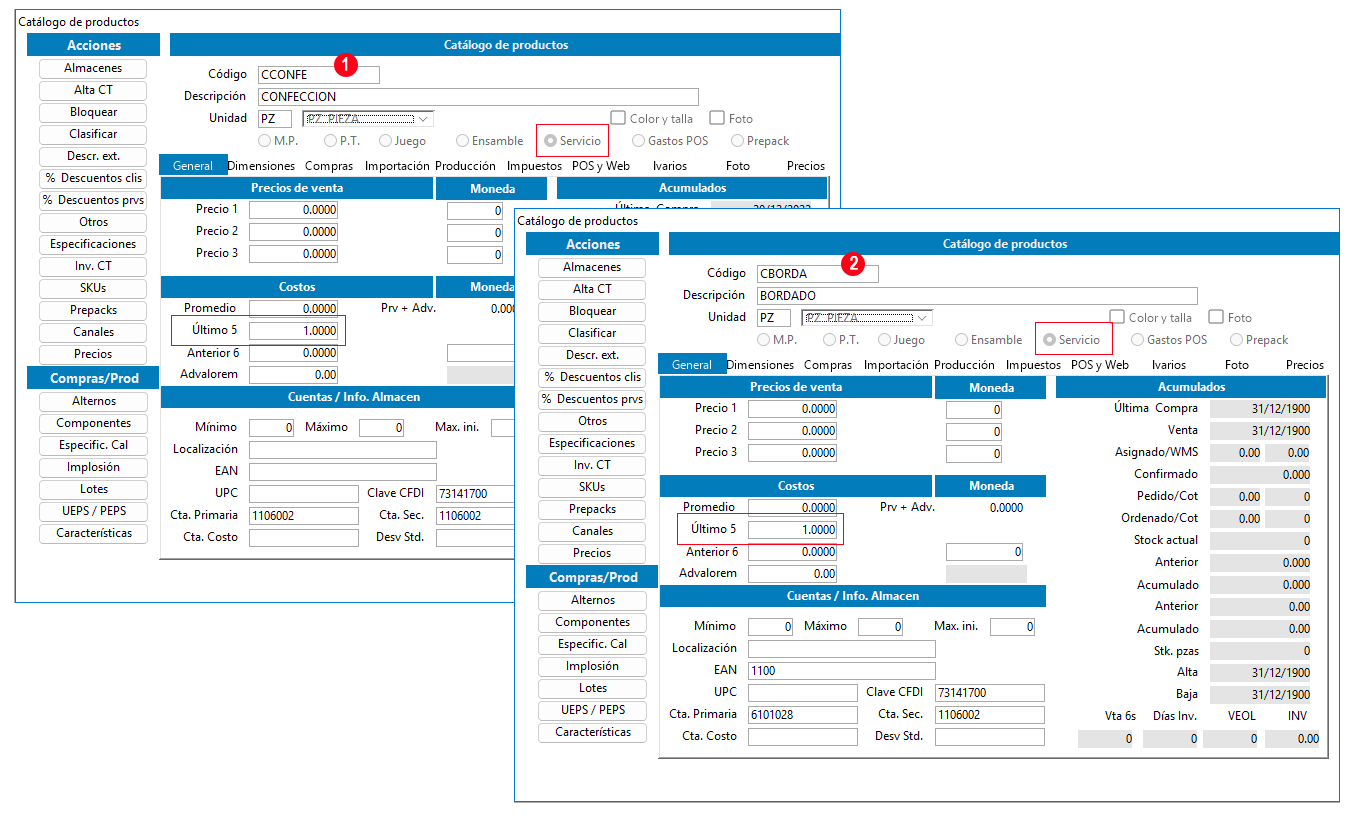
Task: Pick Ensamble radio in CCONFE window
Action: 462,141
